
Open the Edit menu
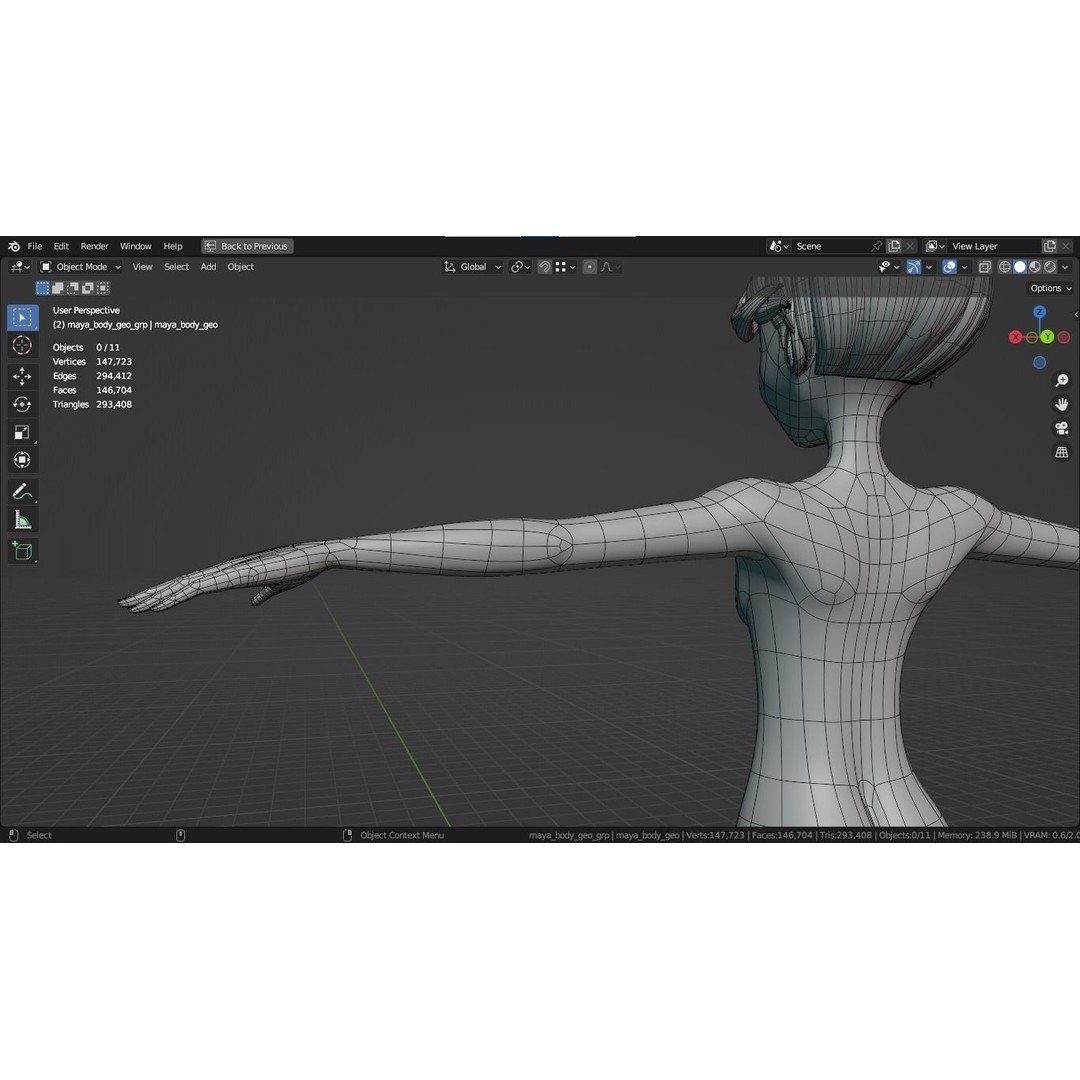[61, 246]
